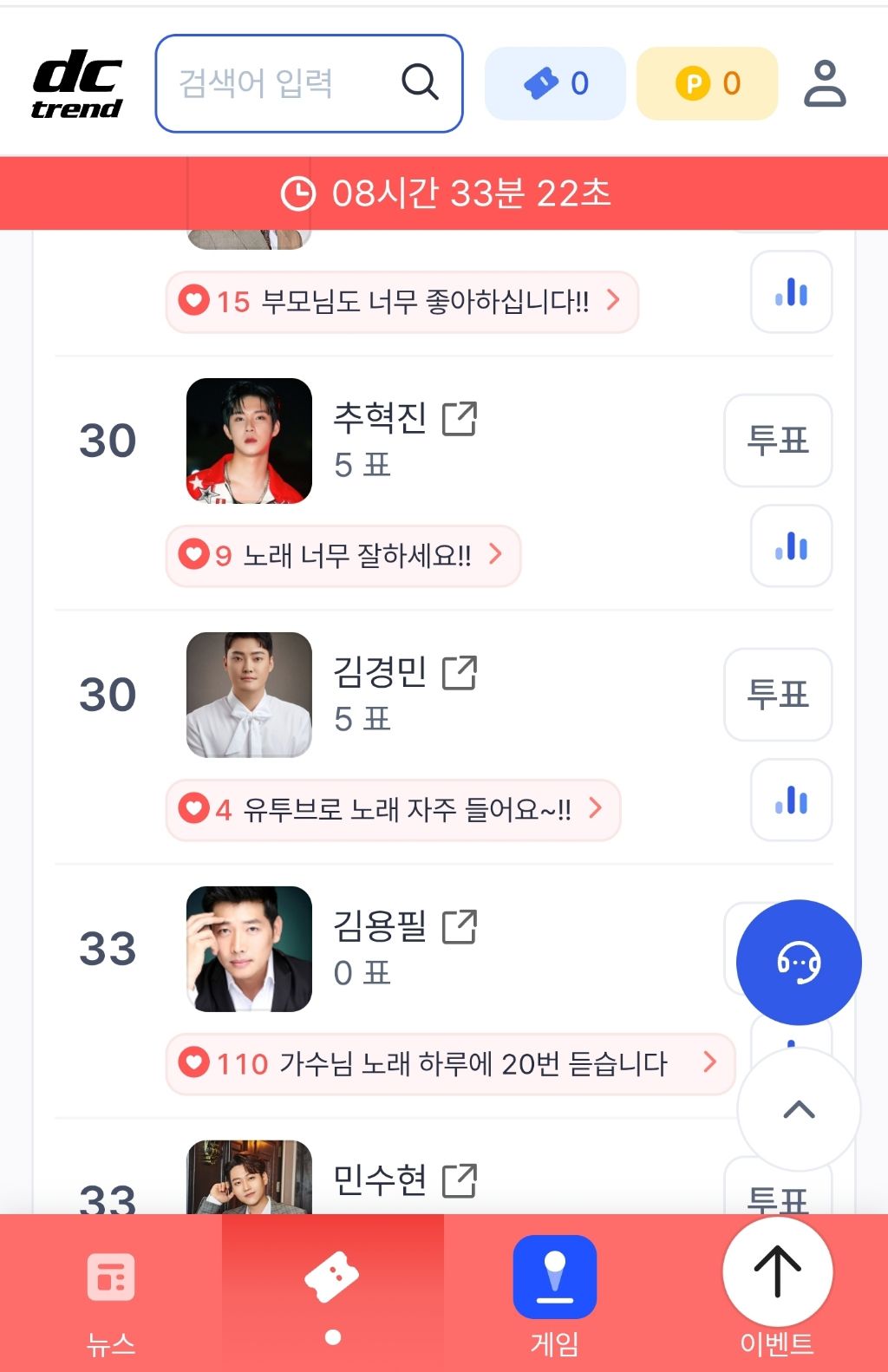The image size is (888, 1372).
Task: Click the search magnifier icon
Action: click(x=420, y=83)
